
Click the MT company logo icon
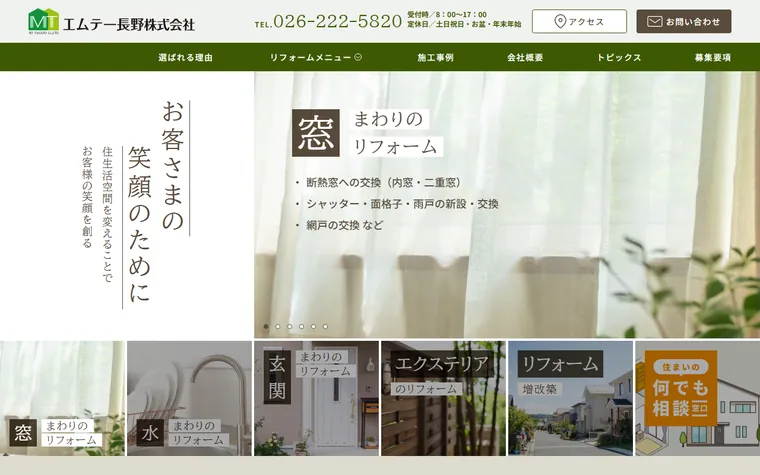click(x=44, y=21)
